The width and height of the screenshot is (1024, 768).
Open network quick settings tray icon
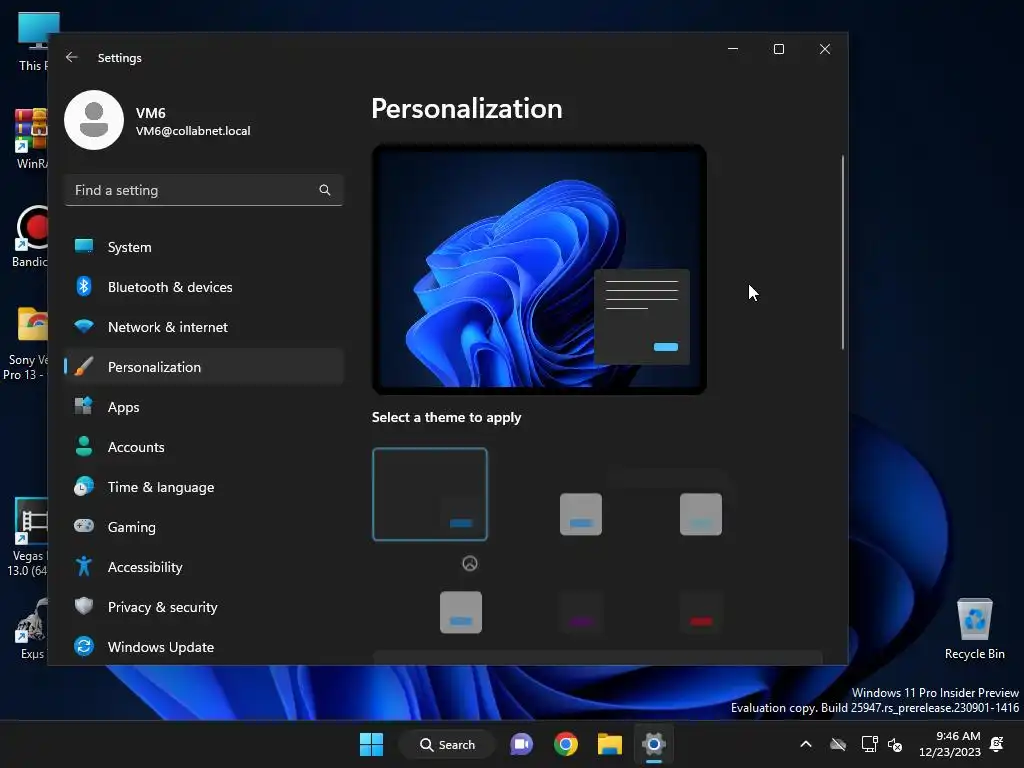(869, 744)
